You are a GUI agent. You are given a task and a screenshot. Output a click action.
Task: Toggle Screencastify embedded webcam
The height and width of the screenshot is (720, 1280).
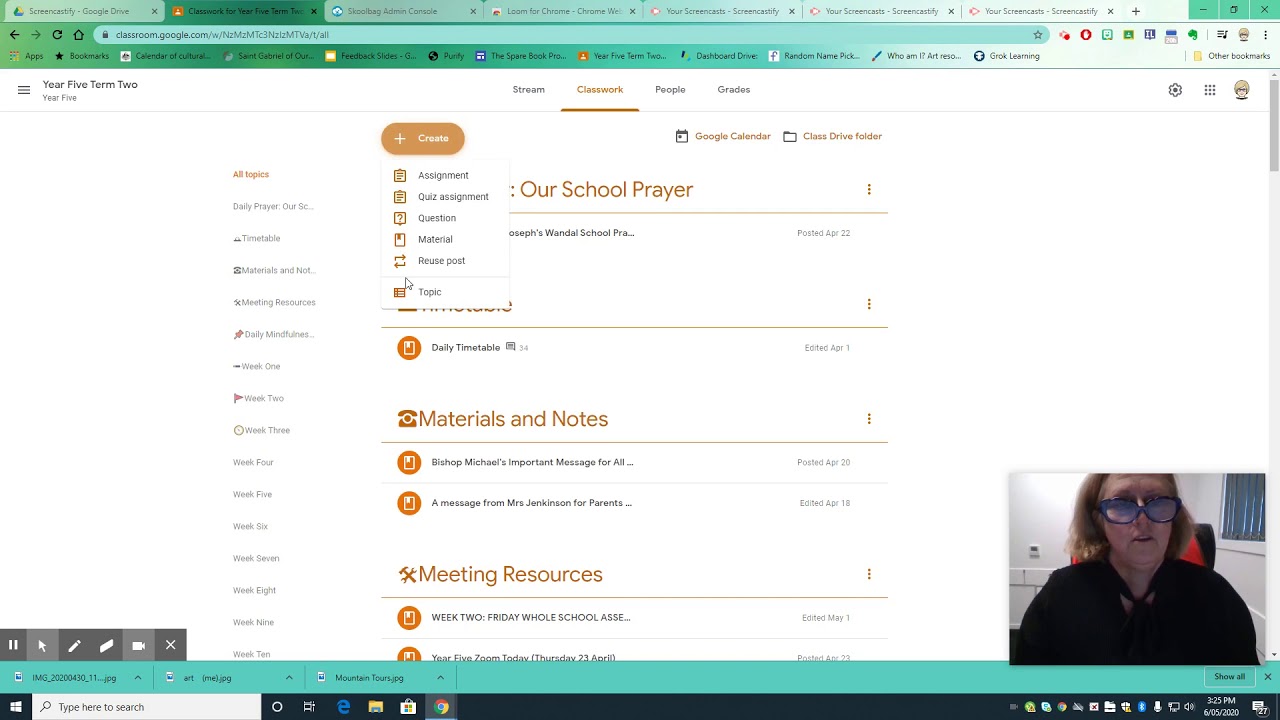pyautogui.click(x=138, y=646)
